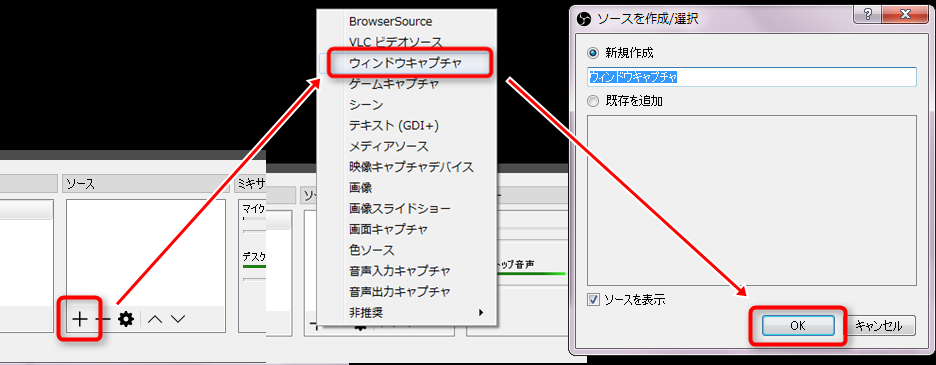
Task: Click the existing sources list box
Action: tap(752, 200)
